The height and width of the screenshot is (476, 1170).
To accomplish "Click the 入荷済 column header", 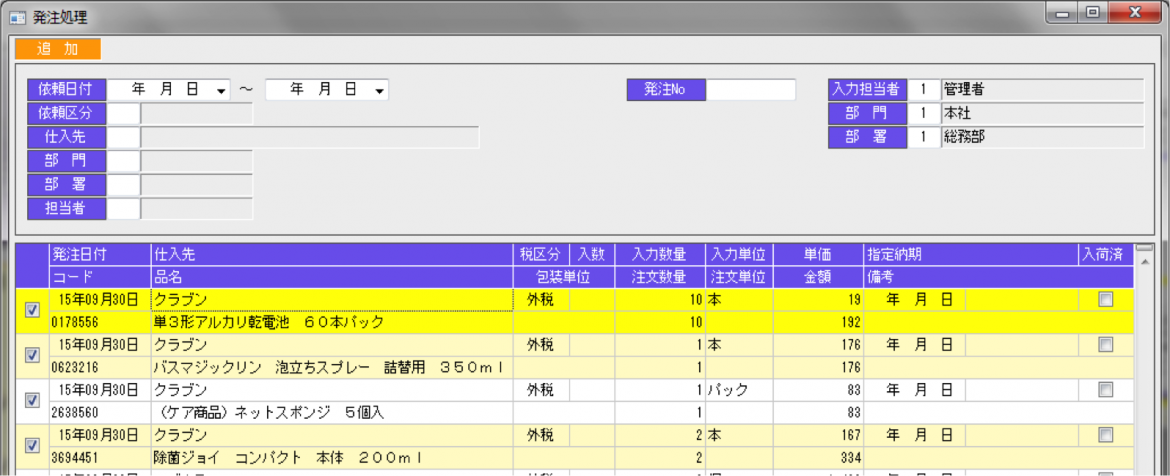I will click(x=1105, y=254).
